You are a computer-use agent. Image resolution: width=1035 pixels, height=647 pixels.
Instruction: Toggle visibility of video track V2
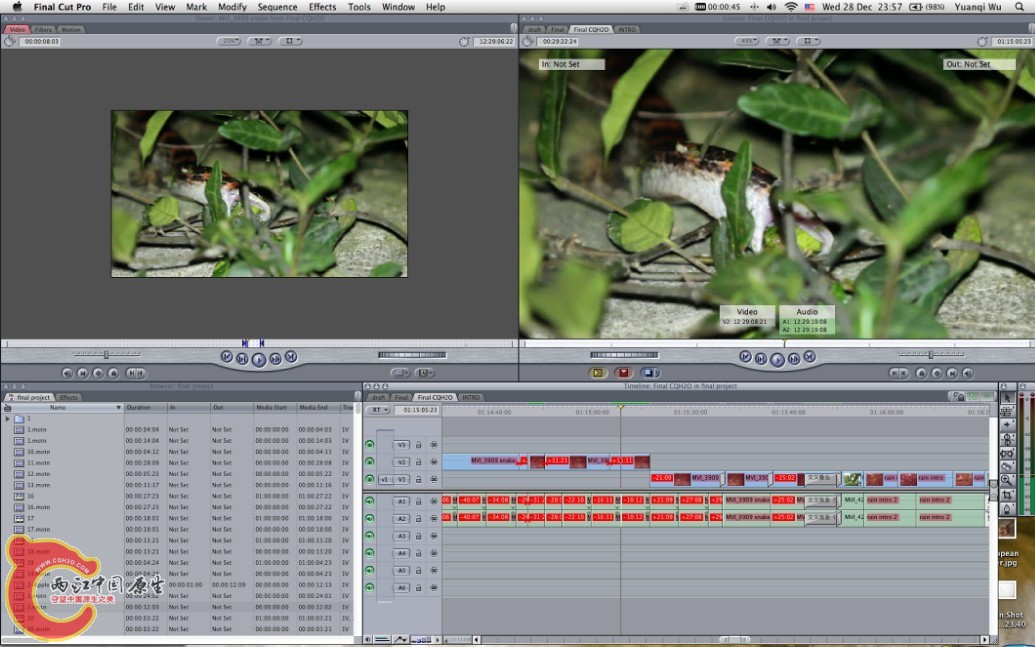coord(370,461)
